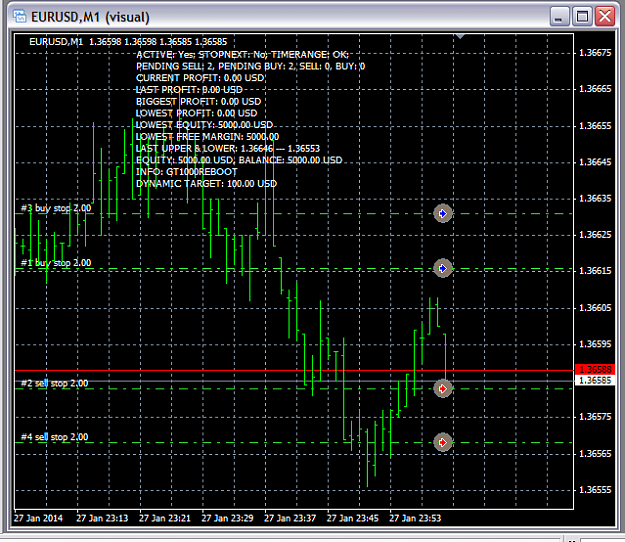The width and height of the screenshot is (625, 542).
Task: Select the '#1 buy stop 2.00' order label
Action: point(56,263)
